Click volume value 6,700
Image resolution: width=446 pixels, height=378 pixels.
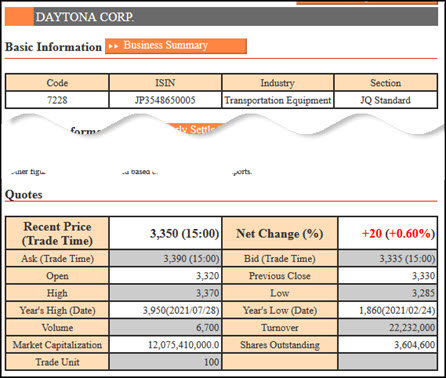(165, 327)
